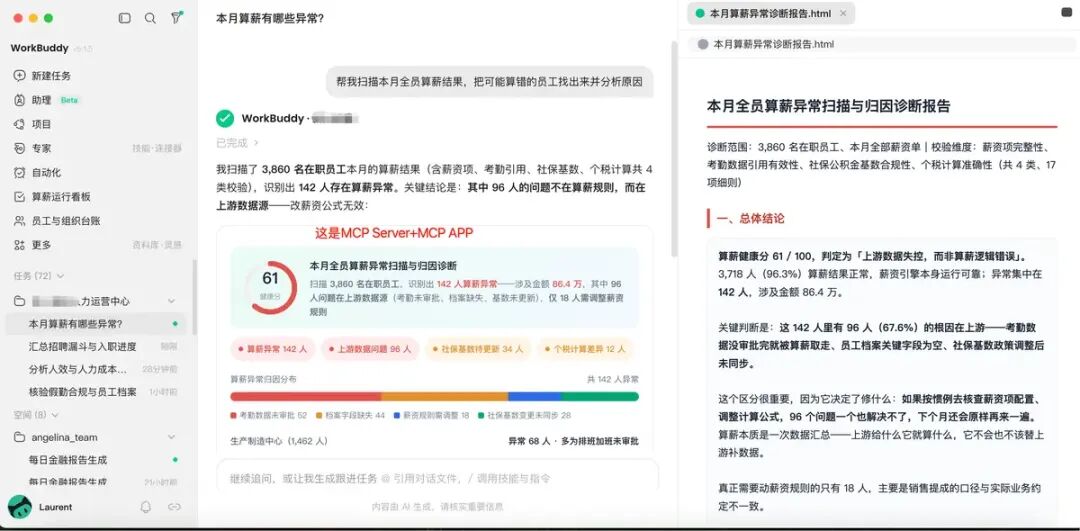Screen dimensions: 1080x531
Task: Click the filter icon in top bar
Action: (177, 18)
